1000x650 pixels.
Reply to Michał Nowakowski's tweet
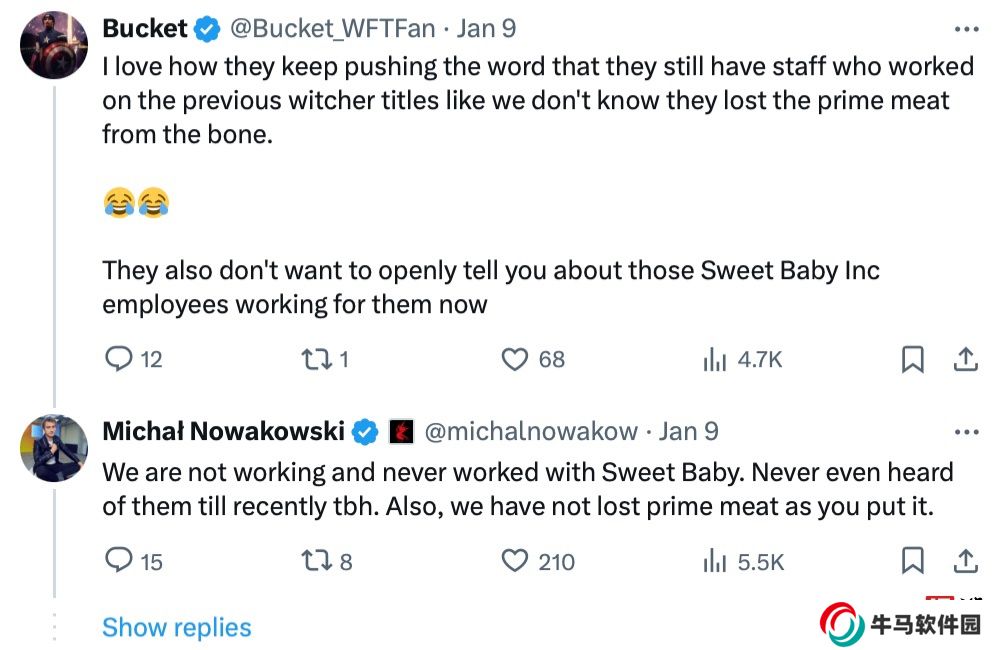point(119,561)
